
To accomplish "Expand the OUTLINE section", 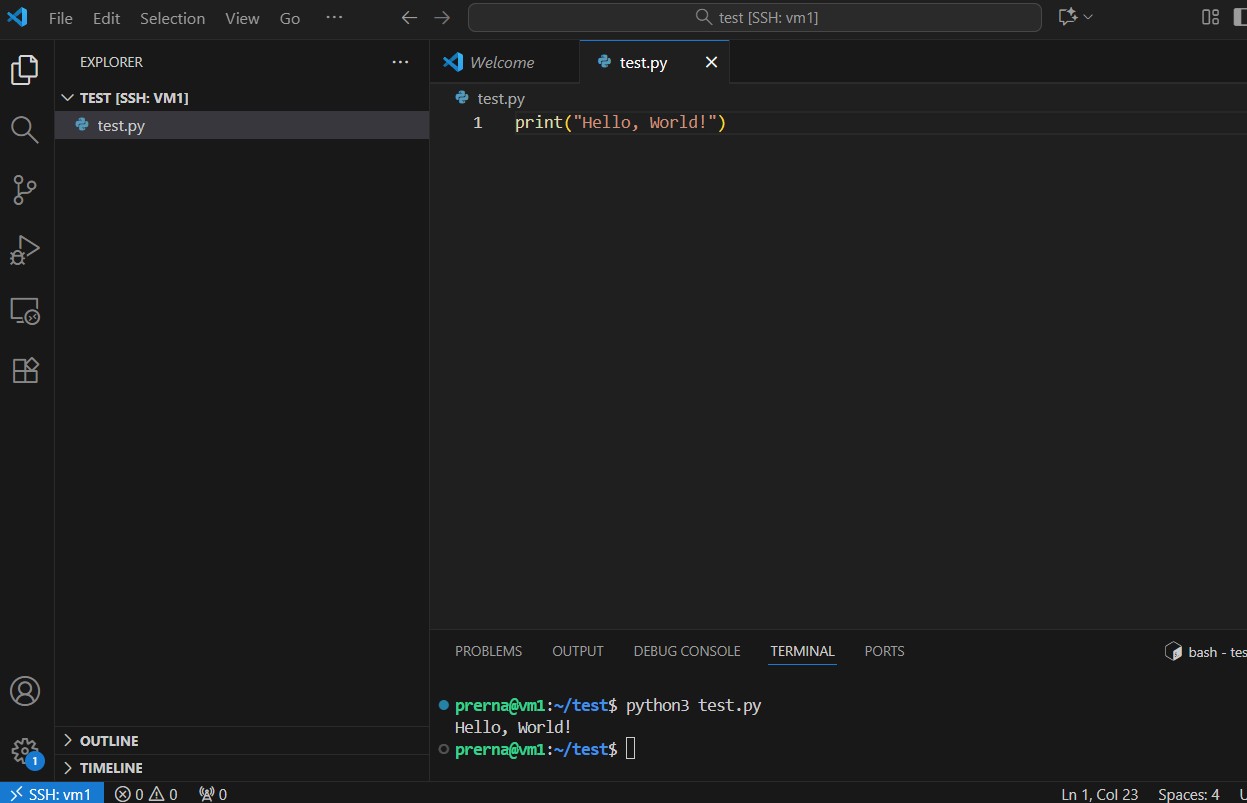I will tap(109, 741).
